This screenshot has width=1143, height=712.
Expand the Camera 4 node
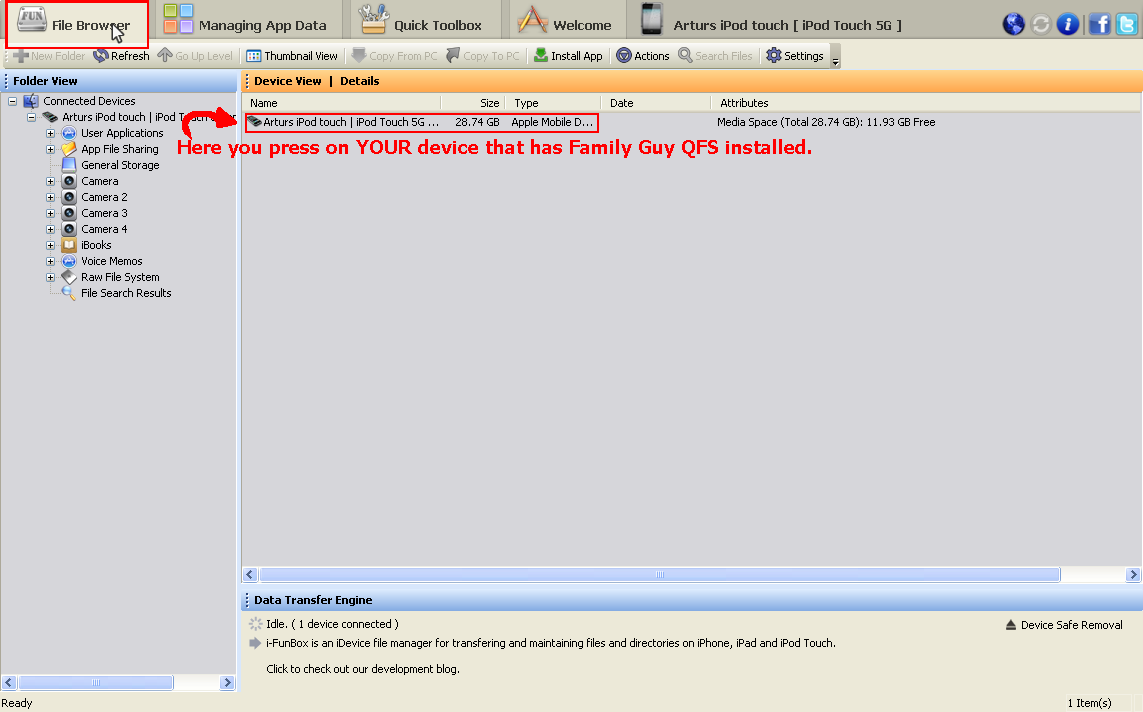coord(50,230)
